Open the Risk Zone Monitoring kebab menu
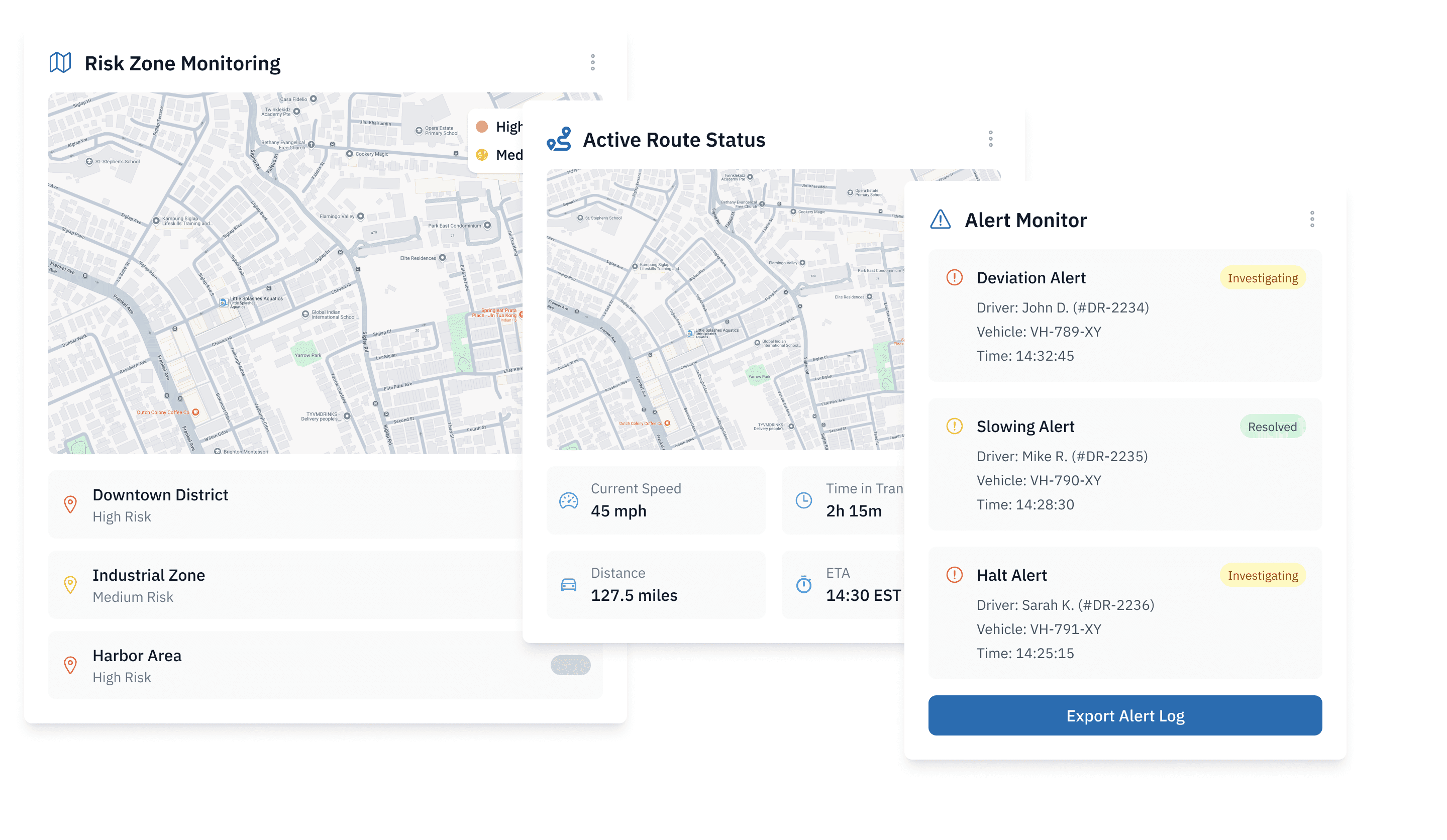Viewport: 1447px width, 840px height. pos(592,63)
